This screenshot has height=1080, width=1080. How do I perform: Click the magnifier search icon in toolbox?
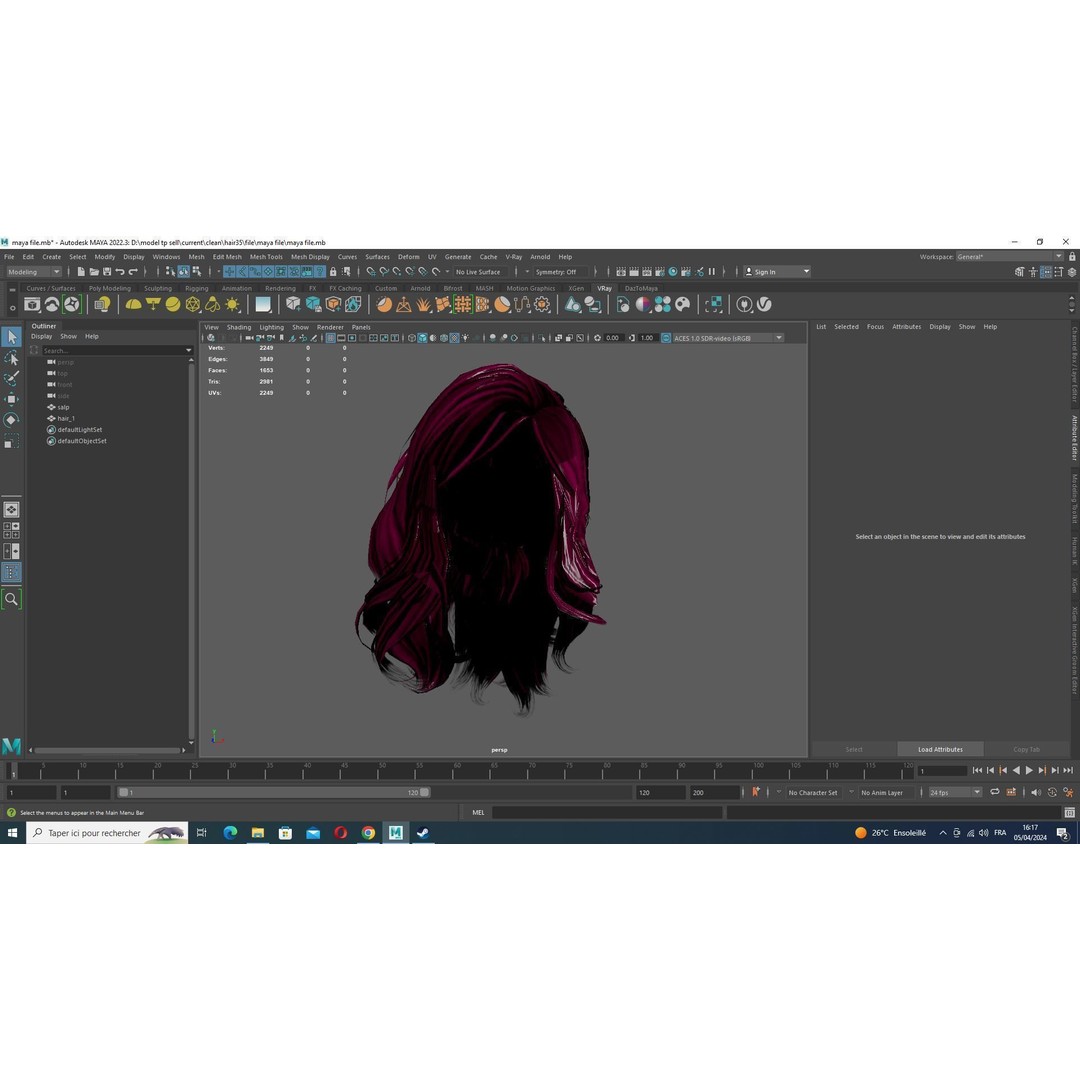coord(12,599)
